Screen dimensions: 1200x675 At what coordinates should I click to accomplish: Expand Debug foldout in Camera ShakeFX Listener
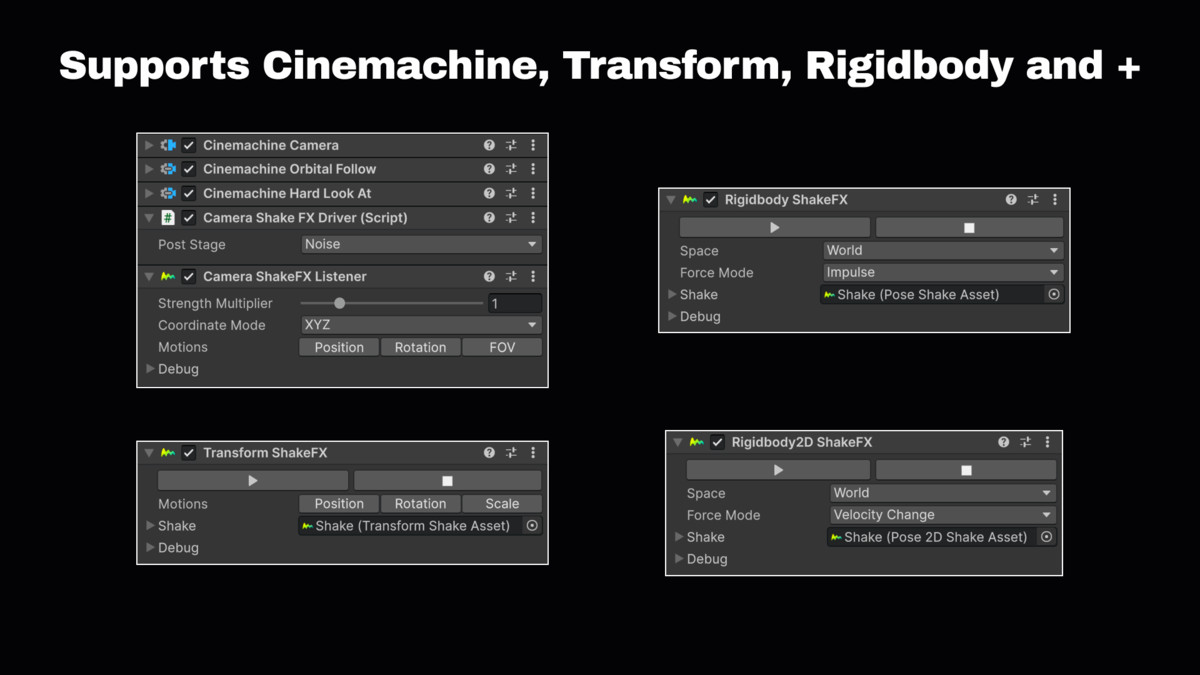point(150,369)
